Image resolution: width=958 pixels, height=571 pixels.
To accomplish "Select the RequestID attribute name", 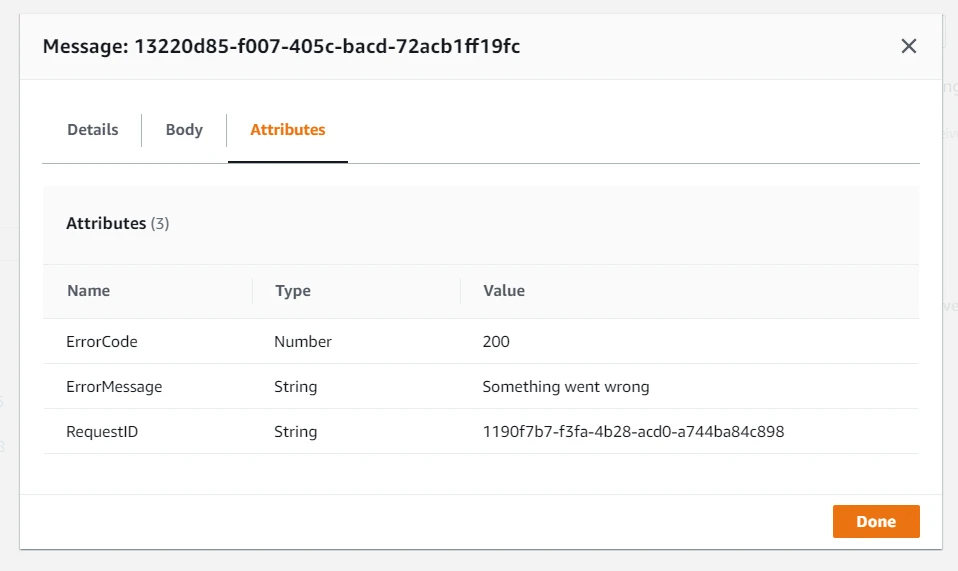I will [101, 432].
